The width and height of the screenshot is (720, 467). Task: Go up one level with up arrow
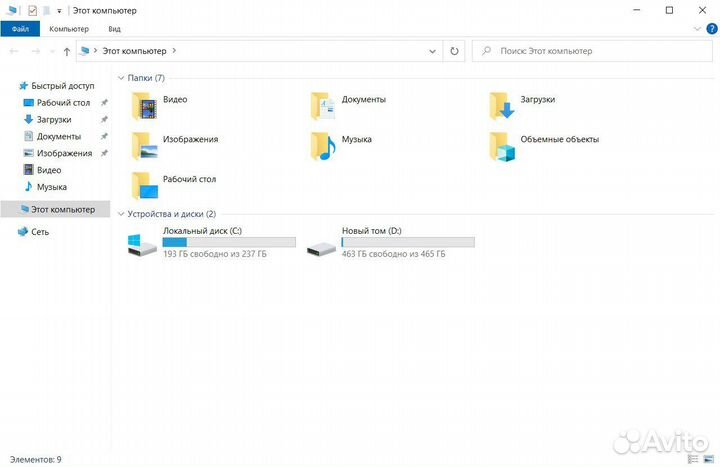tap(67, 51)
